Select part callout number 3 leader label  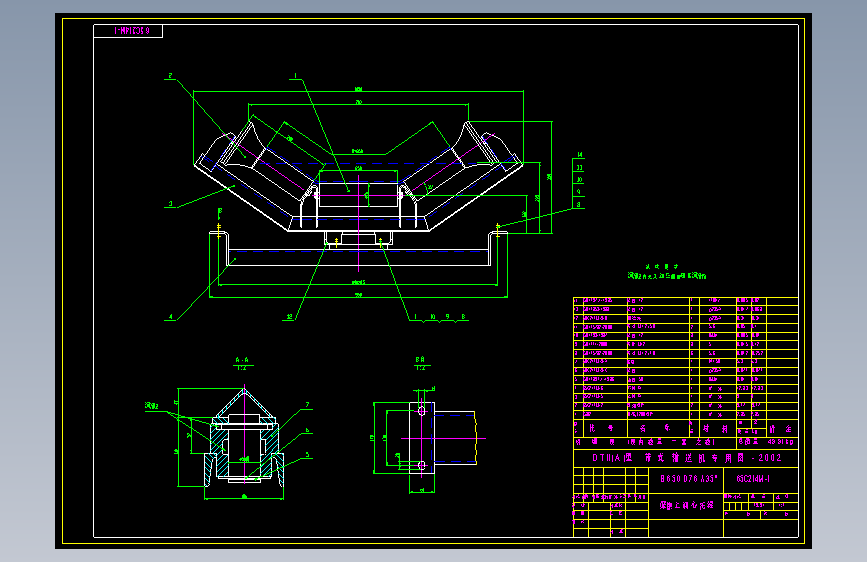tap(170, 204)
